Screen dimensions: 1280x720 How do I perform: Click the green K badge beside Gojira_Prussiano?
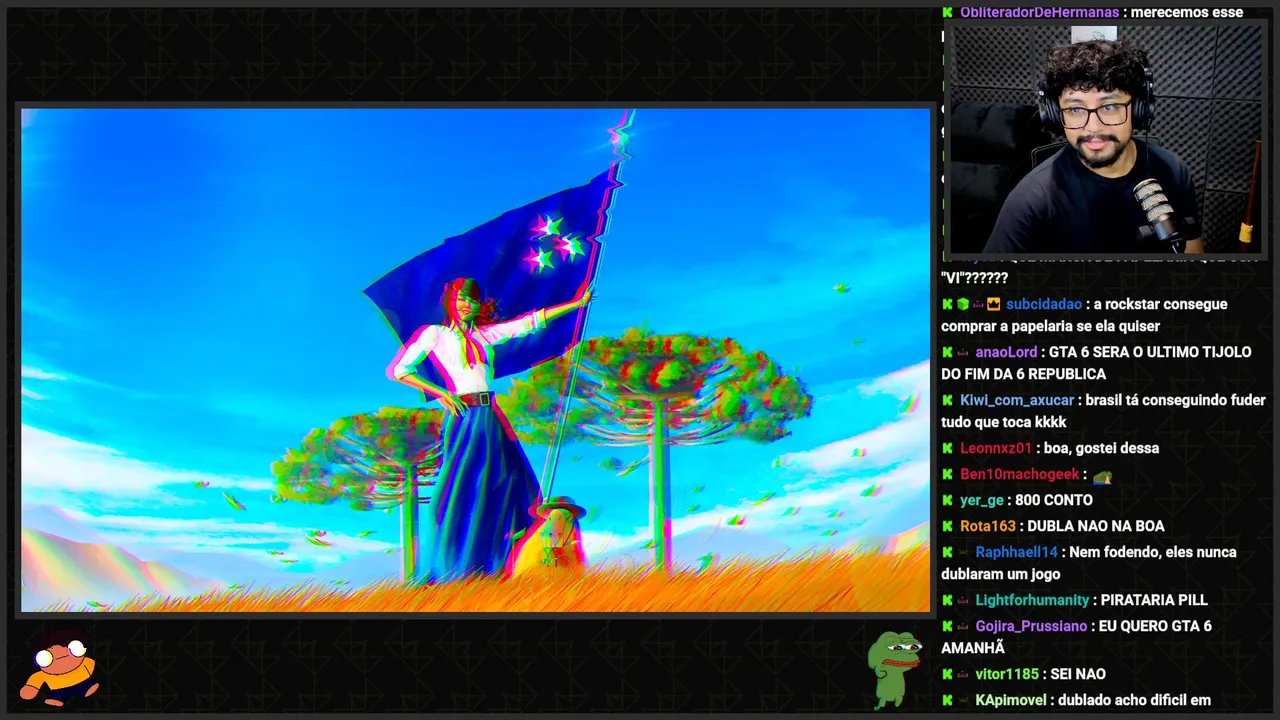(x=947, y=626)
